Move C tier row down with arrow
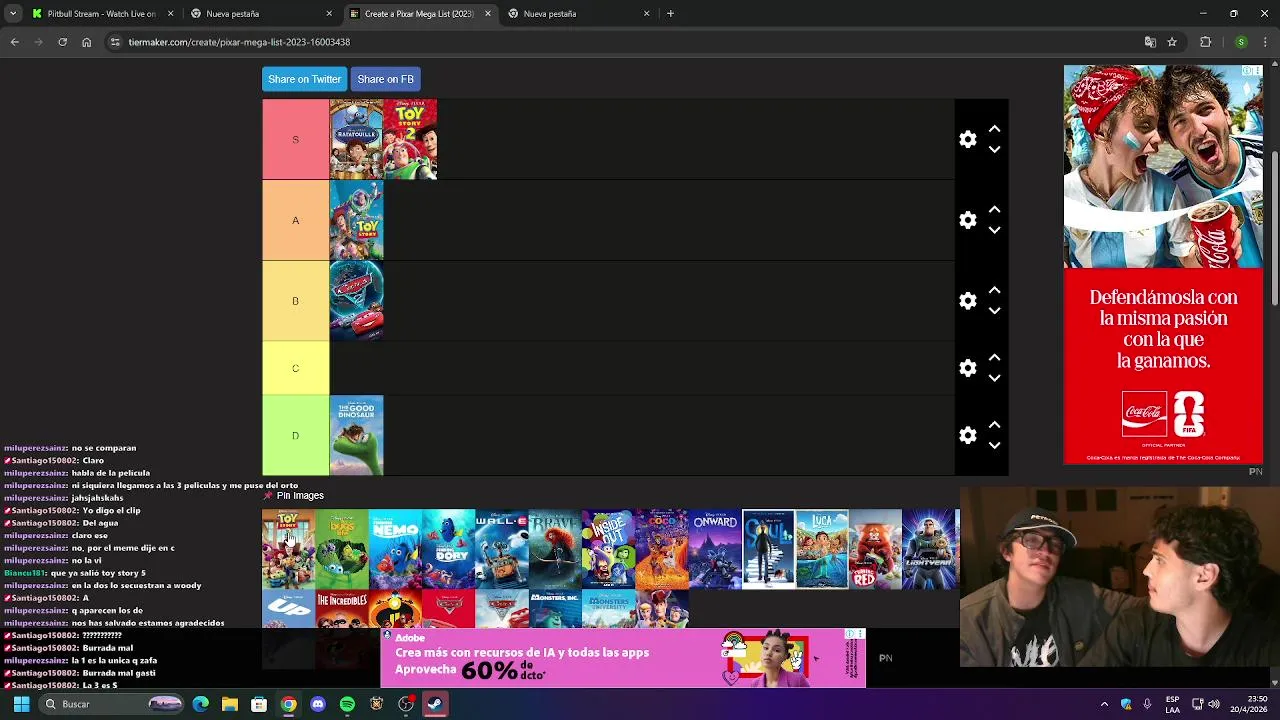 click(x=994, y=378)
